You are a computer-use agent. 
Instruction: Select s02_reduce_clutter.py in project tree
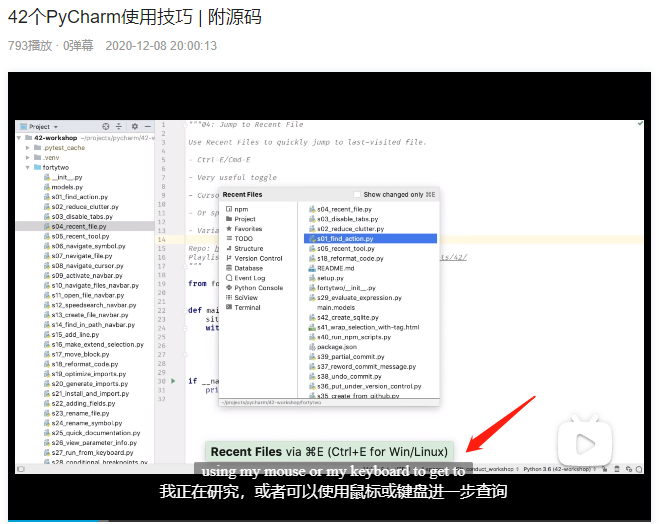pos(81,207)
